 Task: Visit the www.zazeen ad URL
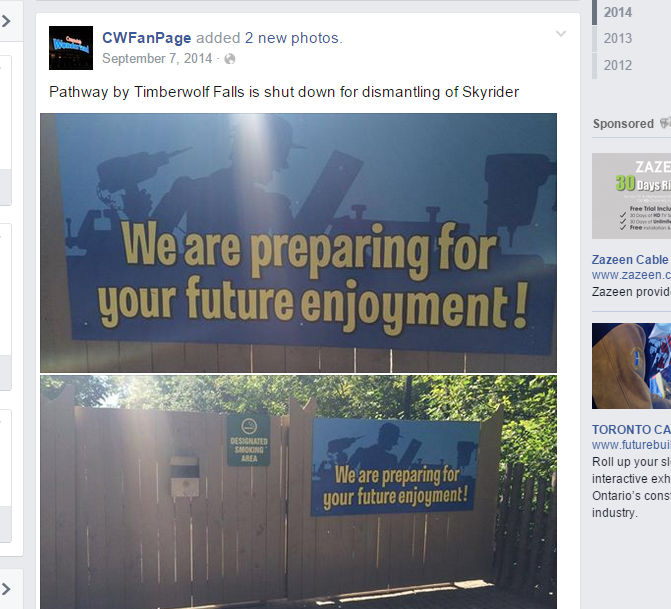point(631,275)
